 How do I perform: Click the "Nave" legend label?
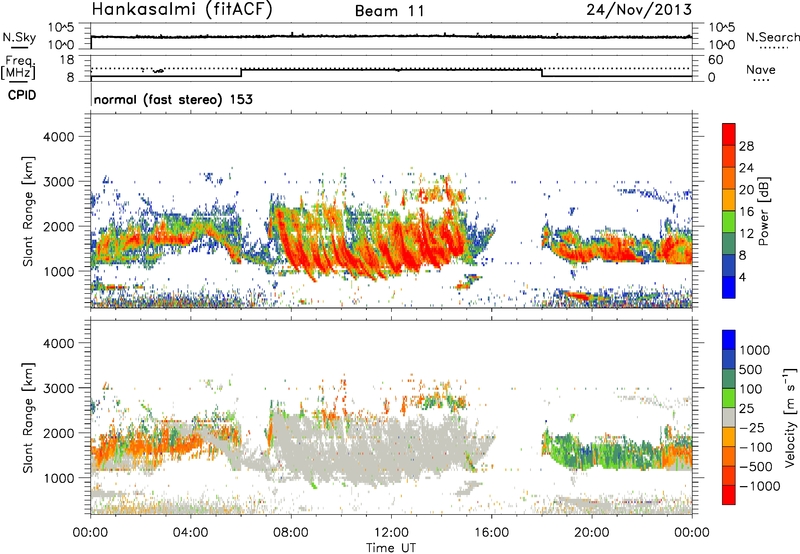pos(761,69)
